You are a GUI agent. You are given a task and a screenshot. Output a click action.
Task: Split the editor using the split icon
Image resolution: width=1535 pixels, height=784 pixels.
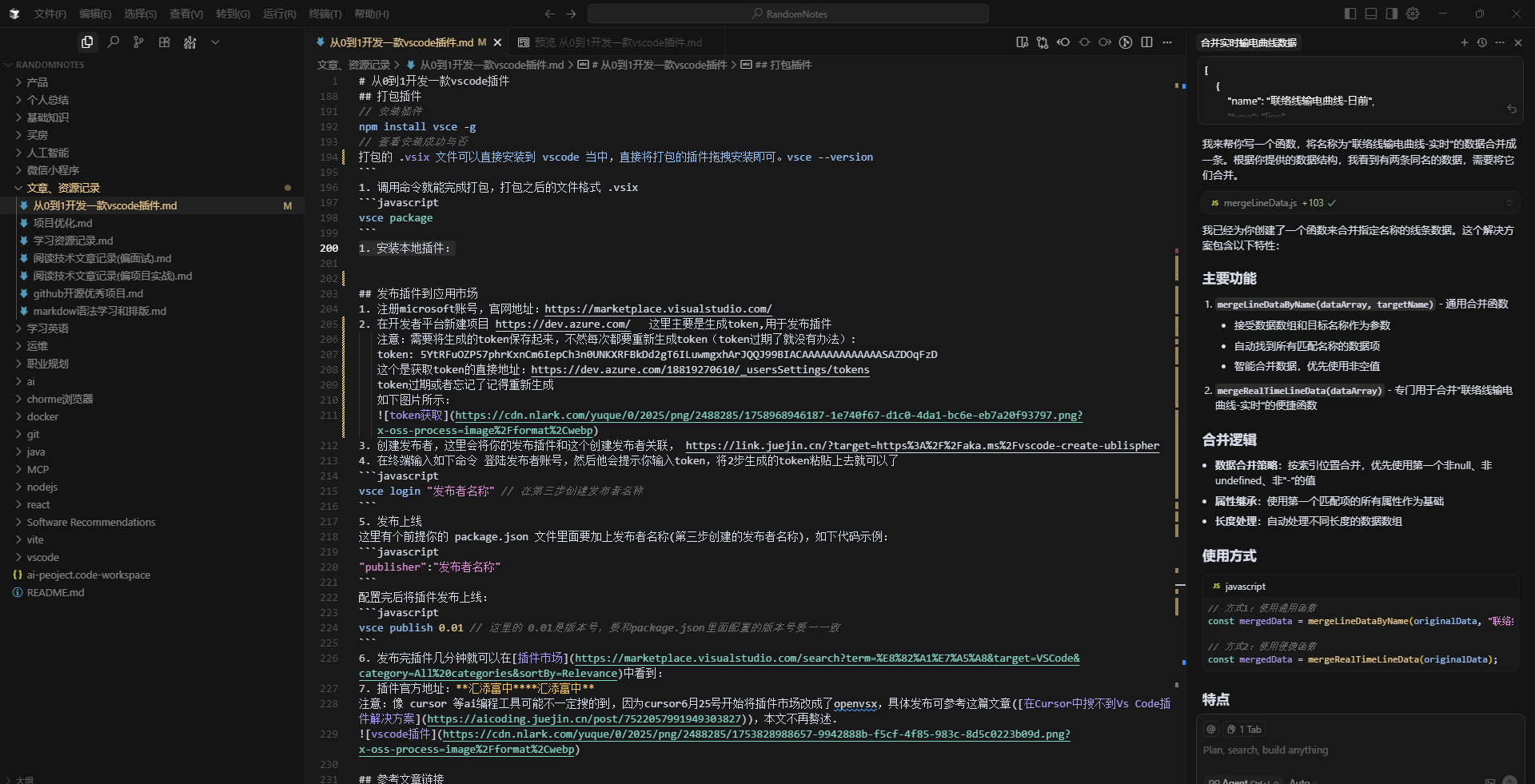[x=1146, y=42]
